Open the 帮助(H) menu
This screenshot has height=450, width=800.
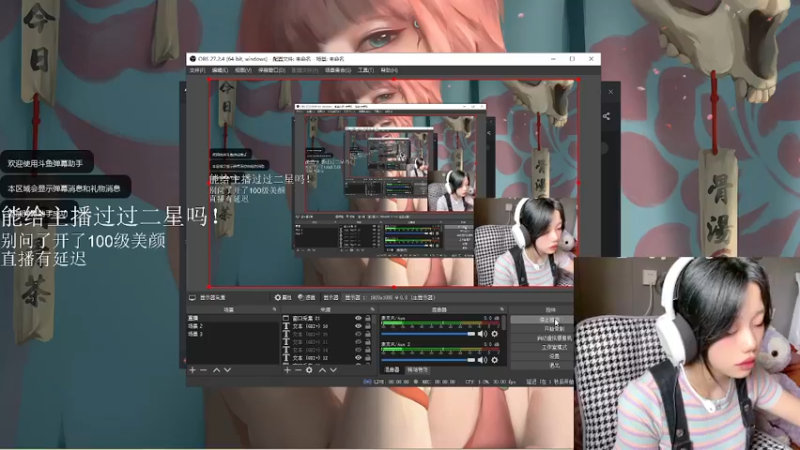(x=389, y=70)
